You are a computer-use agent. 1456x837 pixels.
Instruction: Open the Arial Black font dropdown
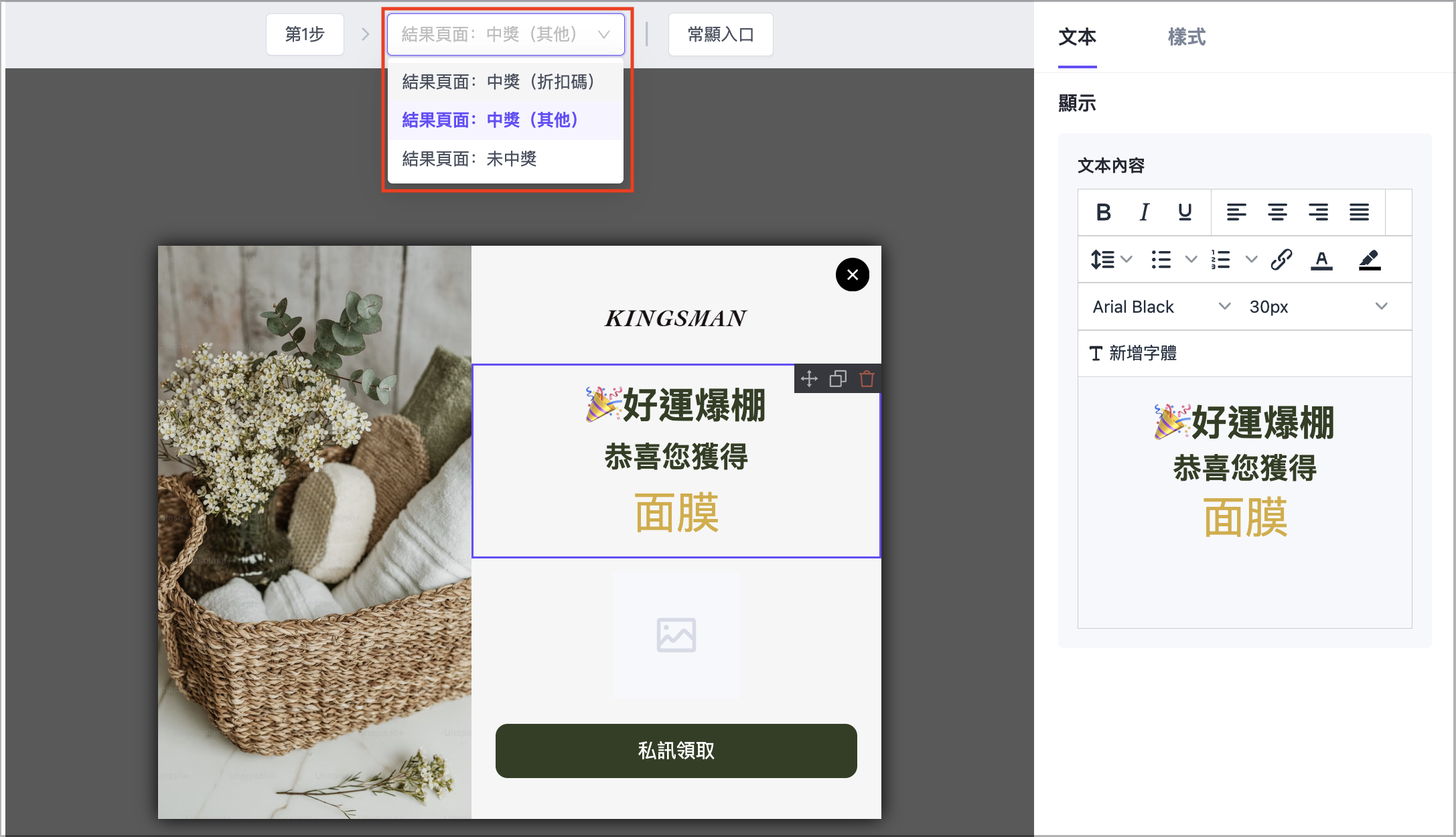coord(1159,306)
